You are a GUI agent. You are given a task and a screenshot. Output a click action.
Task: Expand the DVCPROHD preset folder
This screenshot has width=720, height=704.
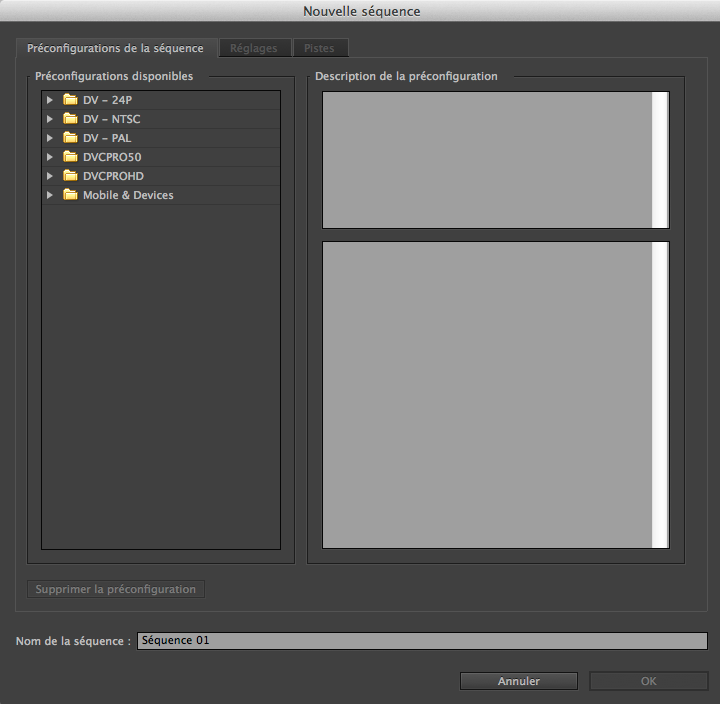coord(50,176)
